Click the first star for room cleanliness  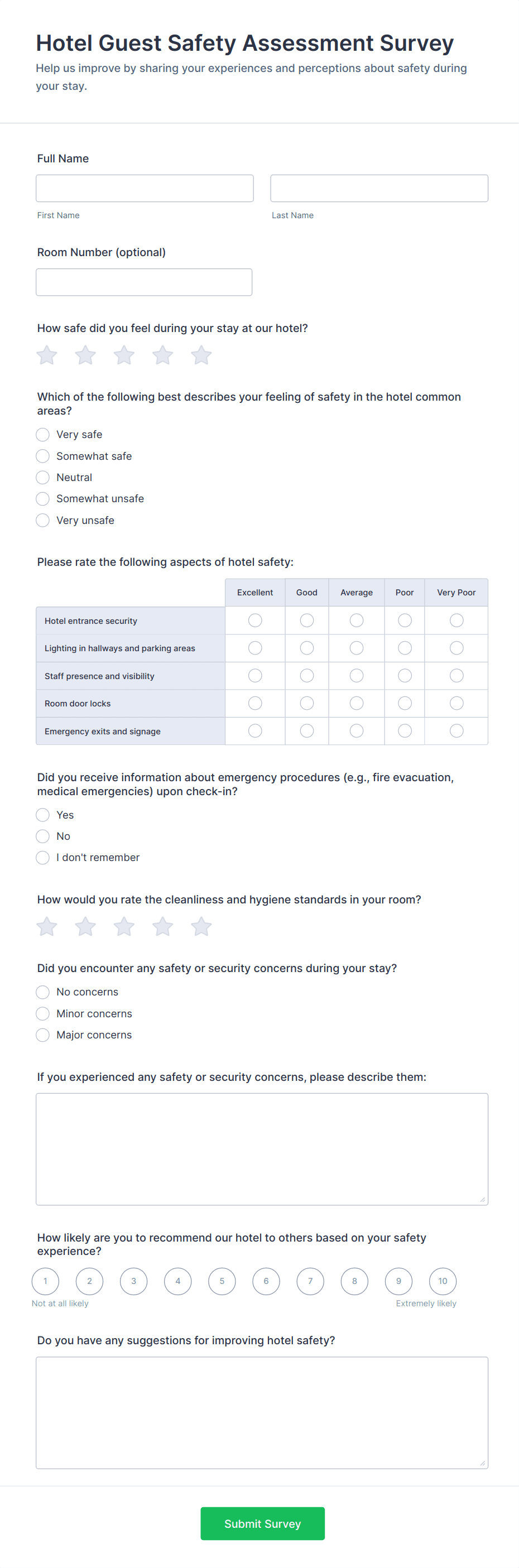click(46, 926)
